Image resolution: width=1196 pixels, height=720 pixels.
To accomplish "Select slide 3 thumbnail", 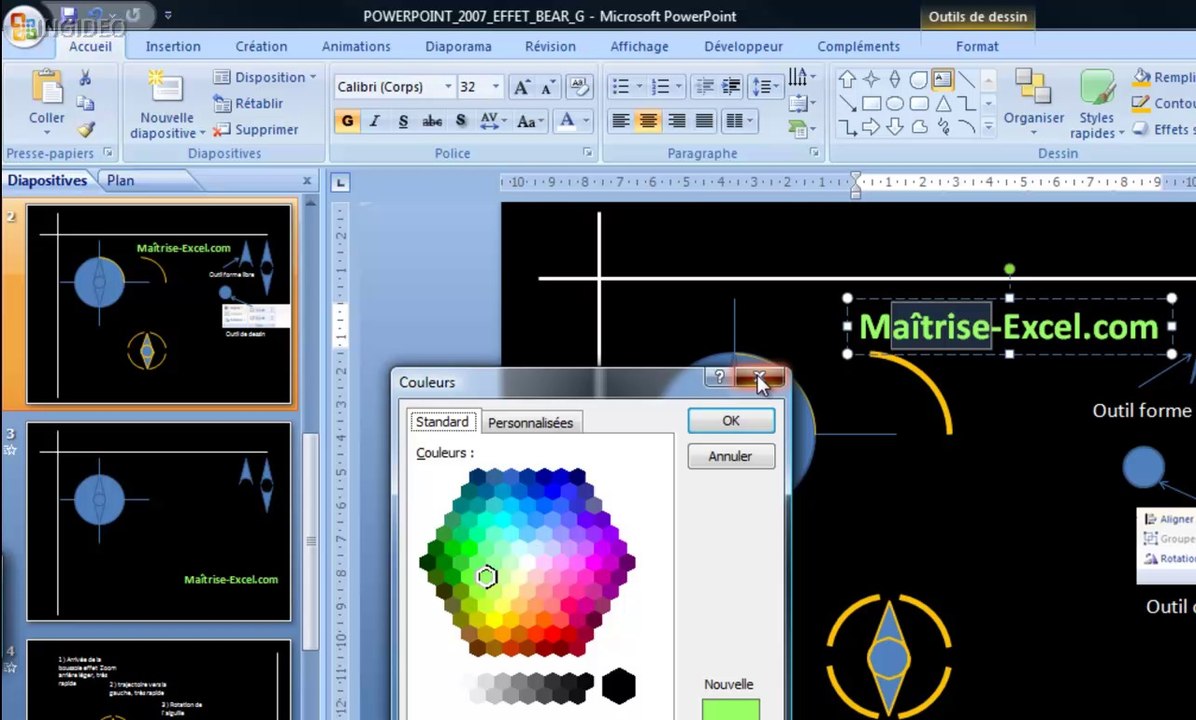I will pyautogui.click(x=159, y=522).
